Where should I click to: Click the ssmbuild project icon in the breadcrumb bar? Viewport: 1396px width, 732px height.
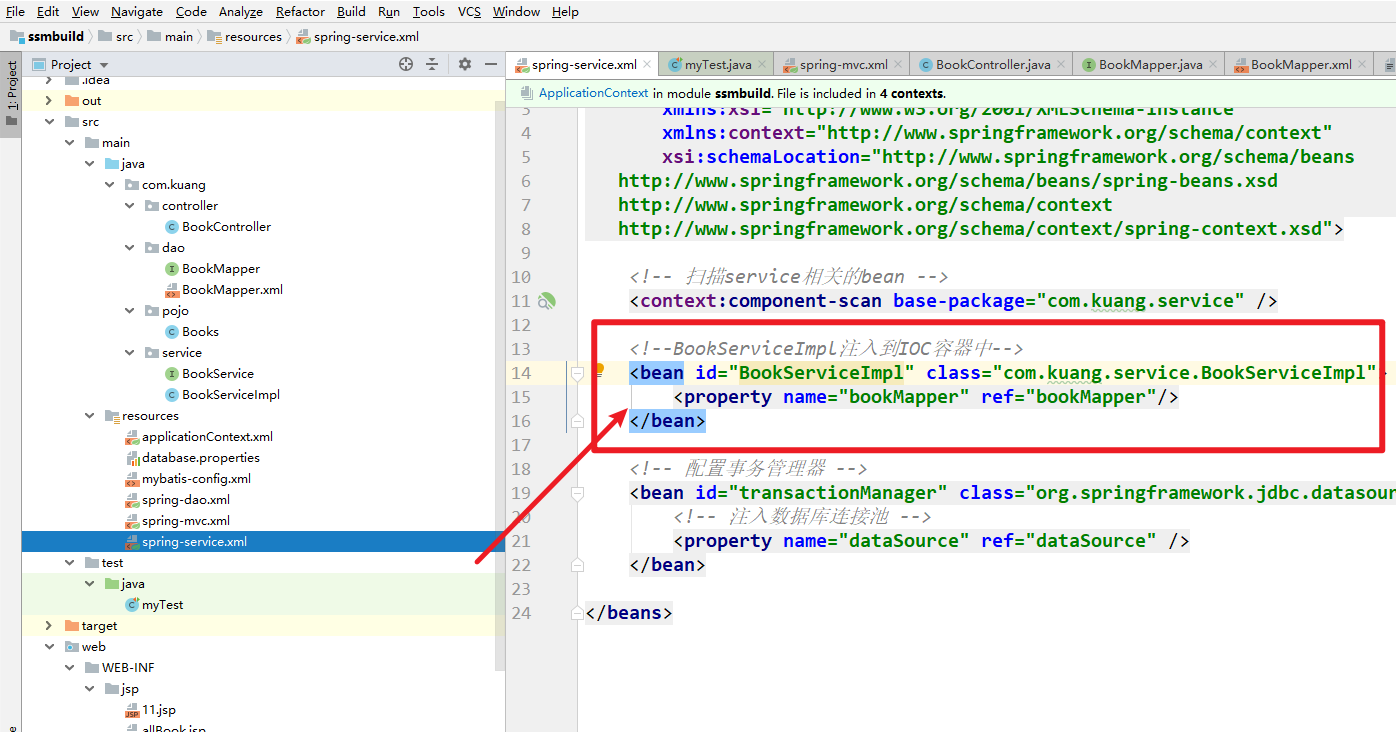click(16, 36)
